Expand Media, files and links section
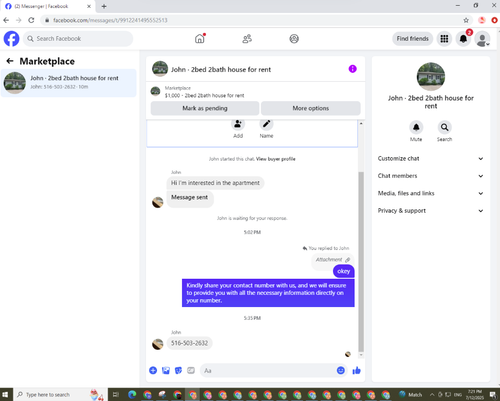 (x=430, y=193)
